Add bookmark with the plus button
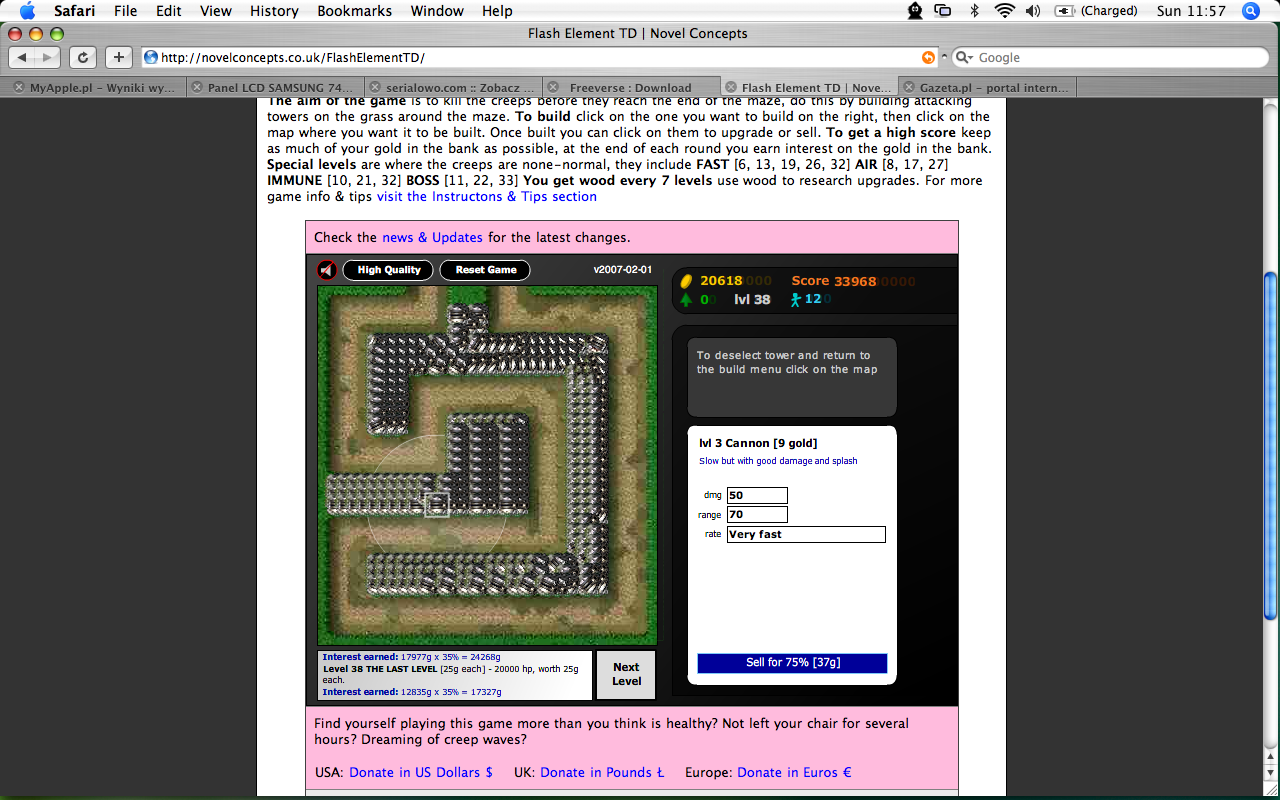Image resolution: width=1280 pixels, height=800 pixels. 118,58
